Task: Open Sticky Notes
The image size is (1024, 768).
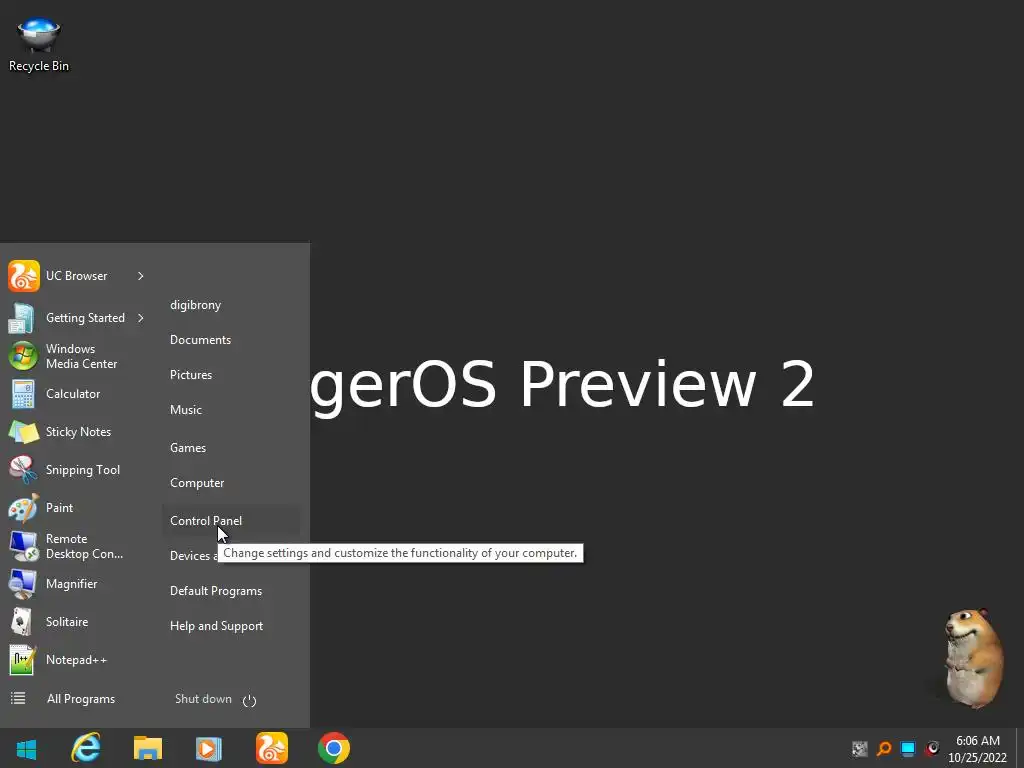Action: [x=77, y=432]
